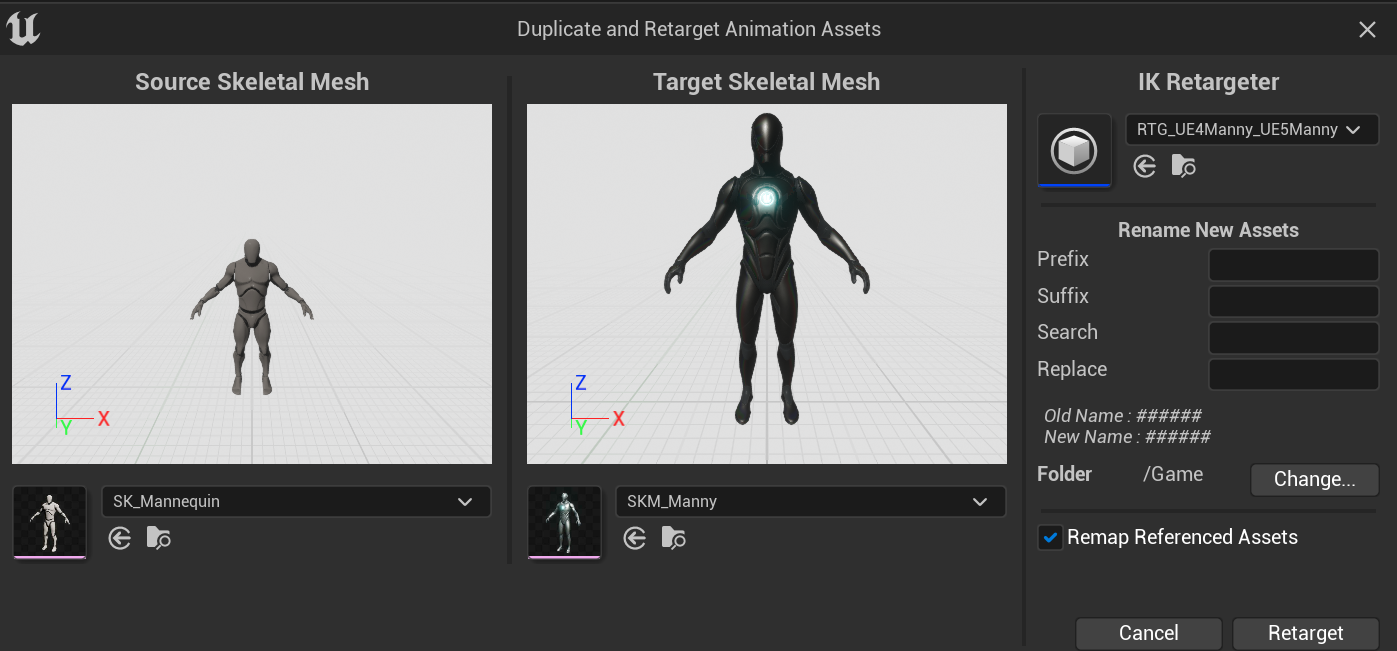Click the Source Skeletal Mesh heading

tap(252, 82)
